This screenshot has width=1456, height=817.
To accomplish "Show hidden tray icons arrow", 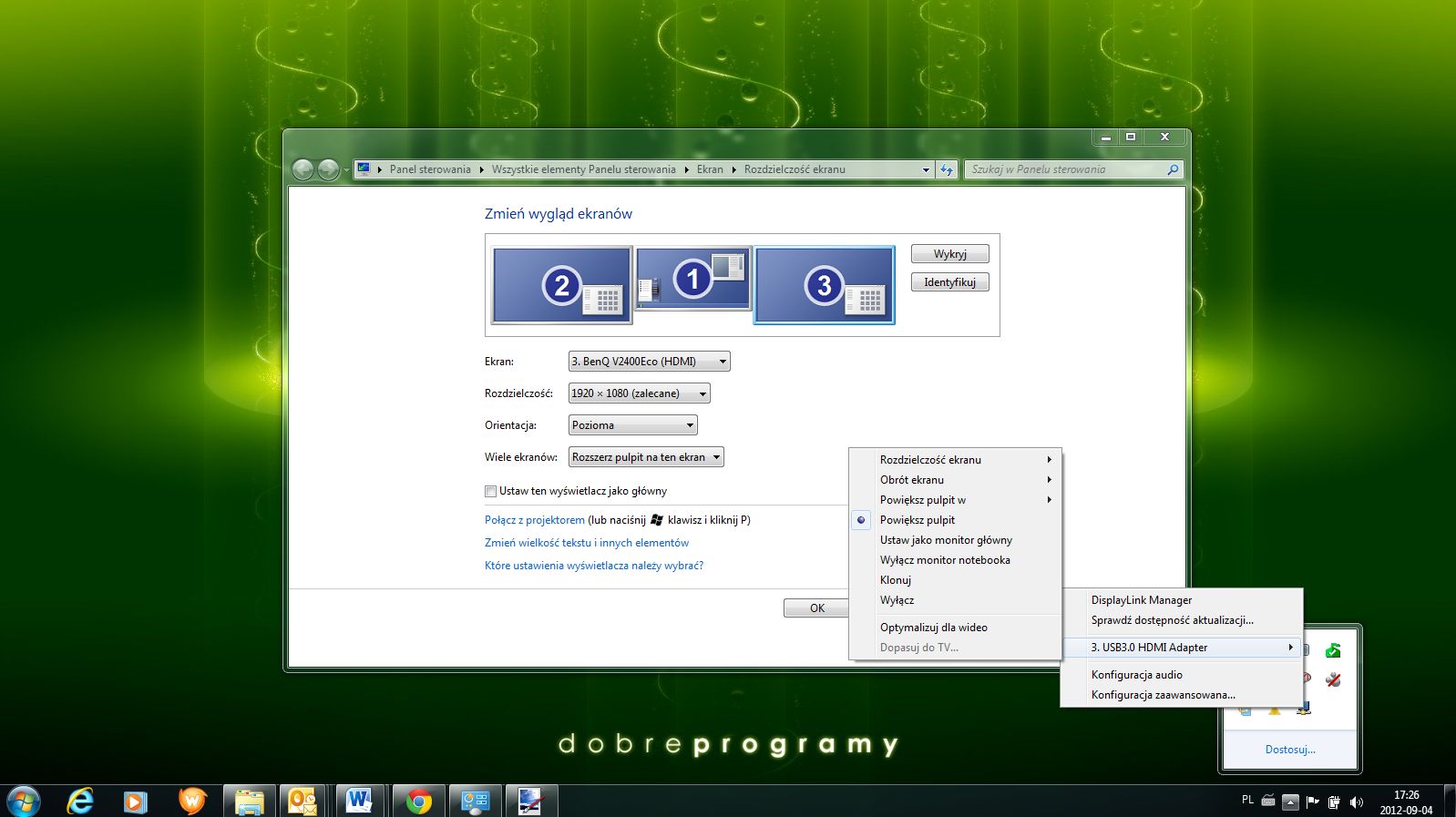I will coord(1290,802).
